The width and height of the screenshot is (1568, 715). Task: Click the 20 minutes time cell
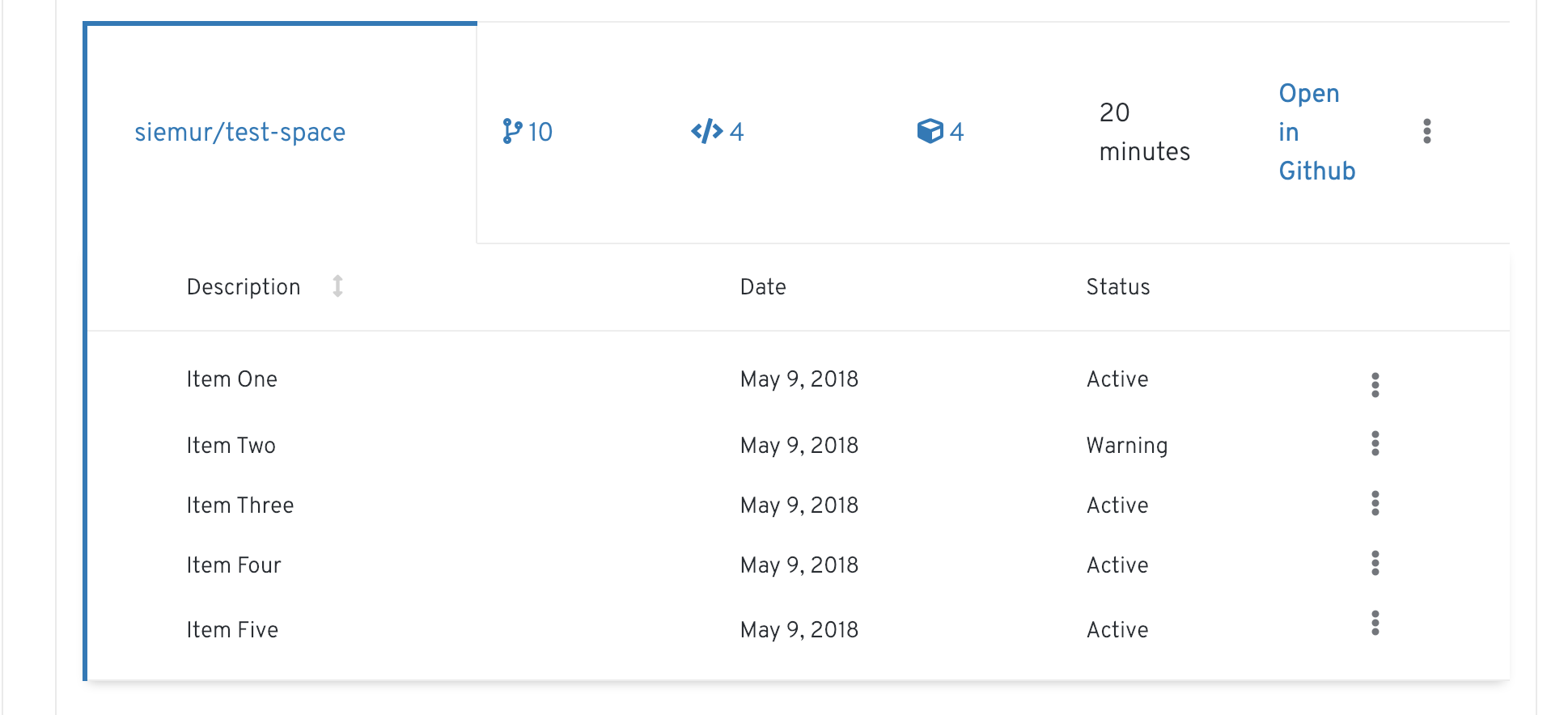click(1144, 132)
